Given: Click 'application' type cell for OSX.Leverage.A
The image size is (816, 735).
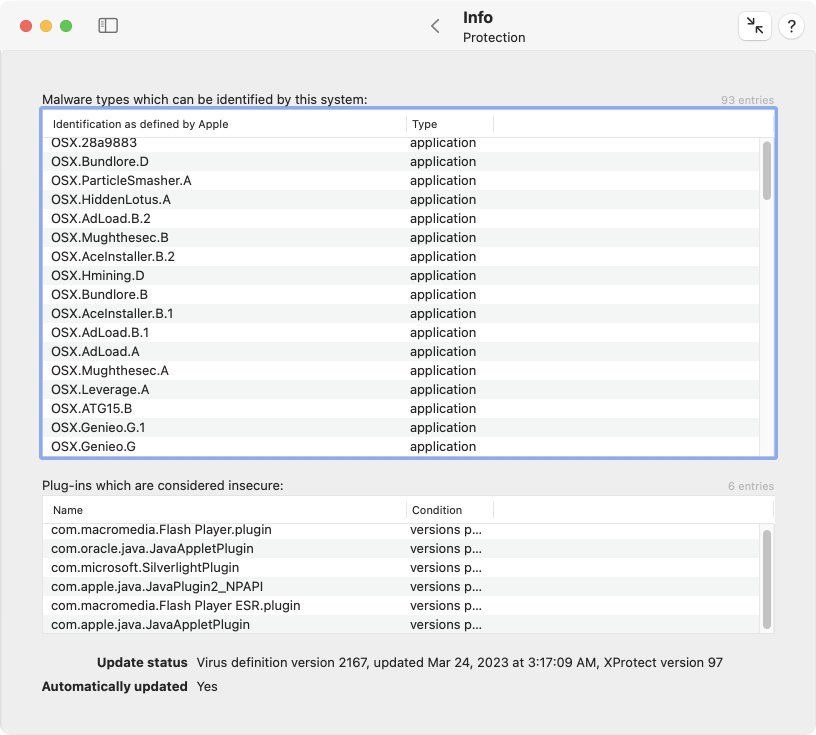Looking at the screenshot, I should 443,390.
